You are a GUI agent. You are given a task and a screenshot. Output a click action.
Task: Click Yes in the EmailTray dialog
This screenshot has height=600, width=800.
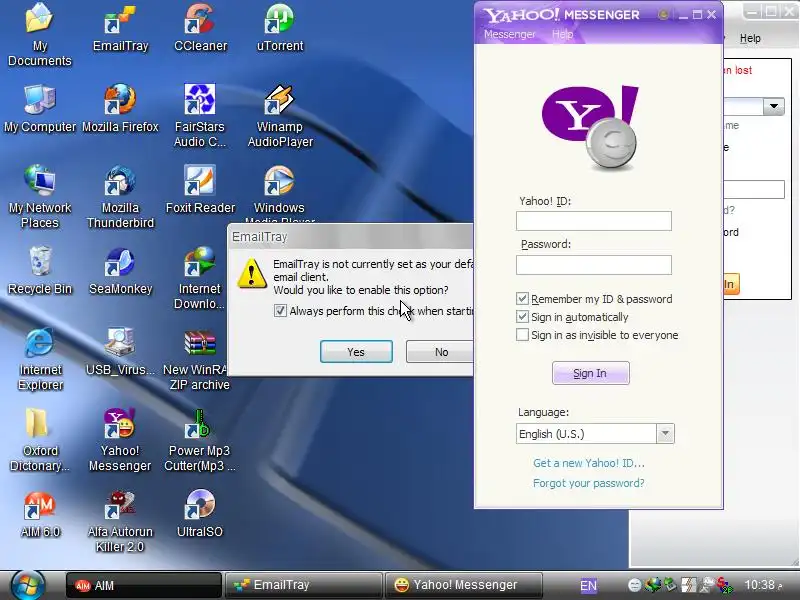[x=356, y=352]
